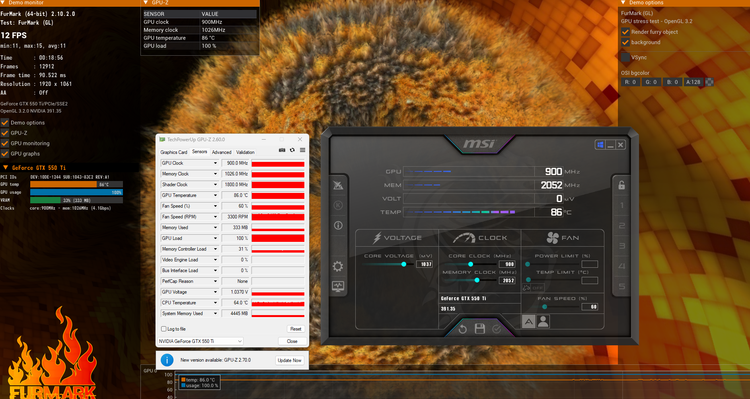Viewport: 750px width, 399px height.
Task: Reset Afterburner settings to default
Action: (463, 329)
